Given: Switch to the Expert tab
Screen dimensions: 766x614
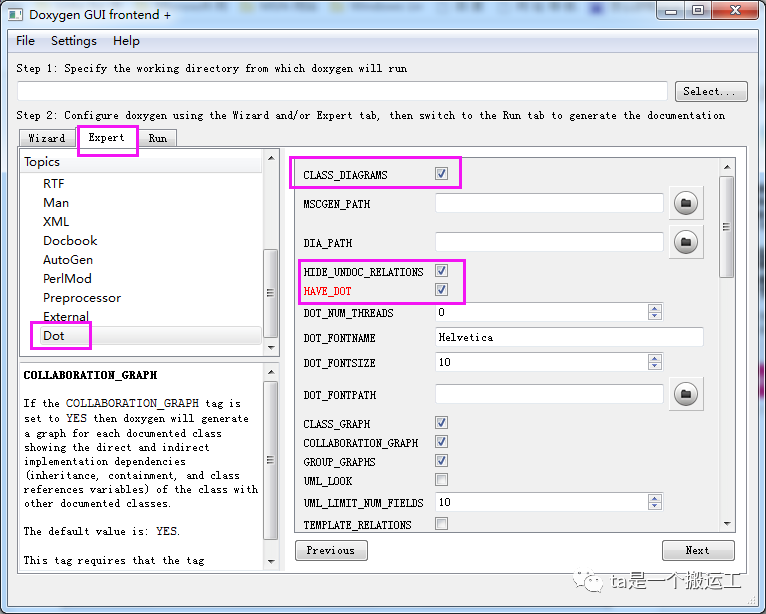Looking at the screenshot, I should click(x=106, y=137).
